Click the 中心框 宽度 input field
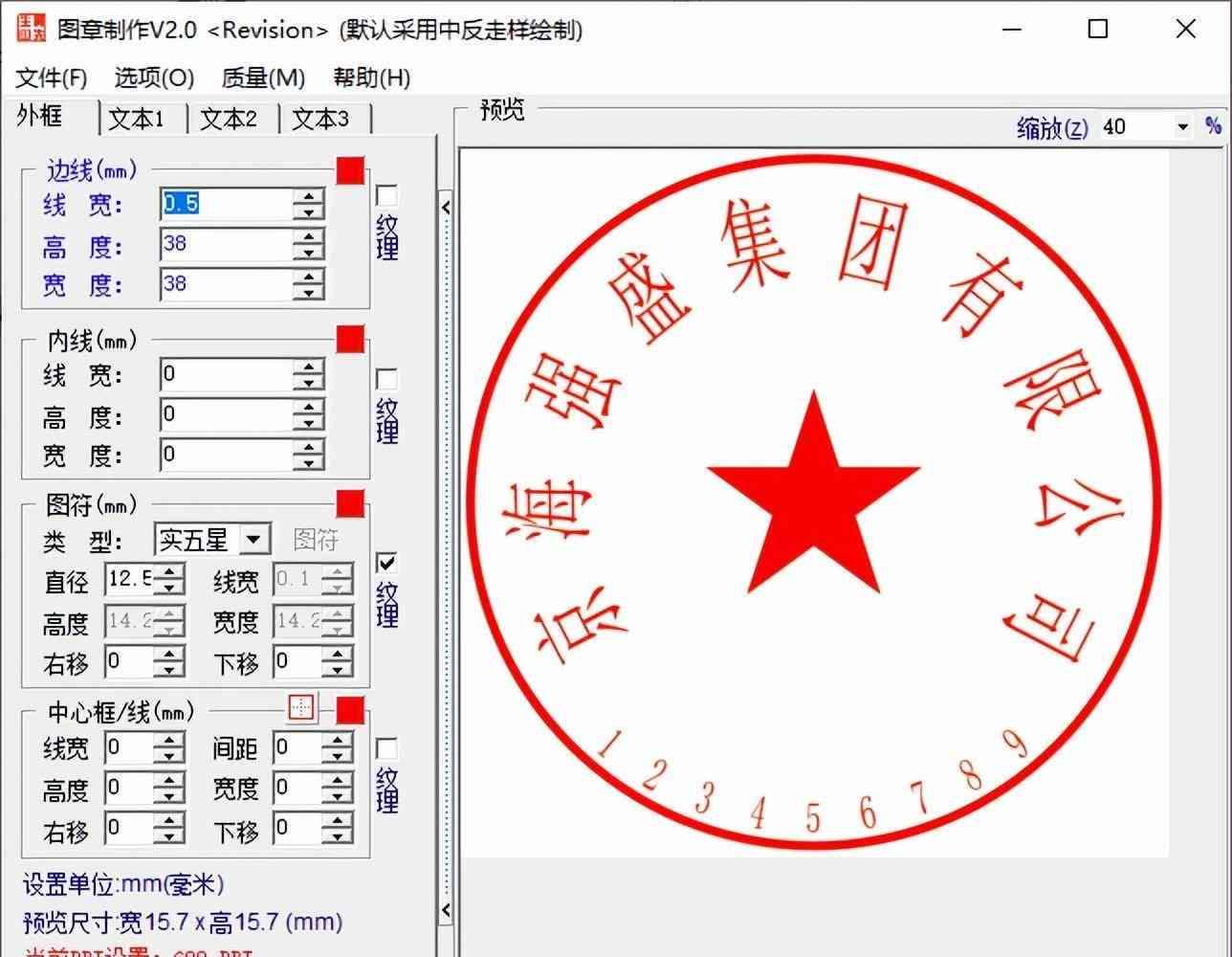This screenshot has width=1232, height=957. click(297, 789)
